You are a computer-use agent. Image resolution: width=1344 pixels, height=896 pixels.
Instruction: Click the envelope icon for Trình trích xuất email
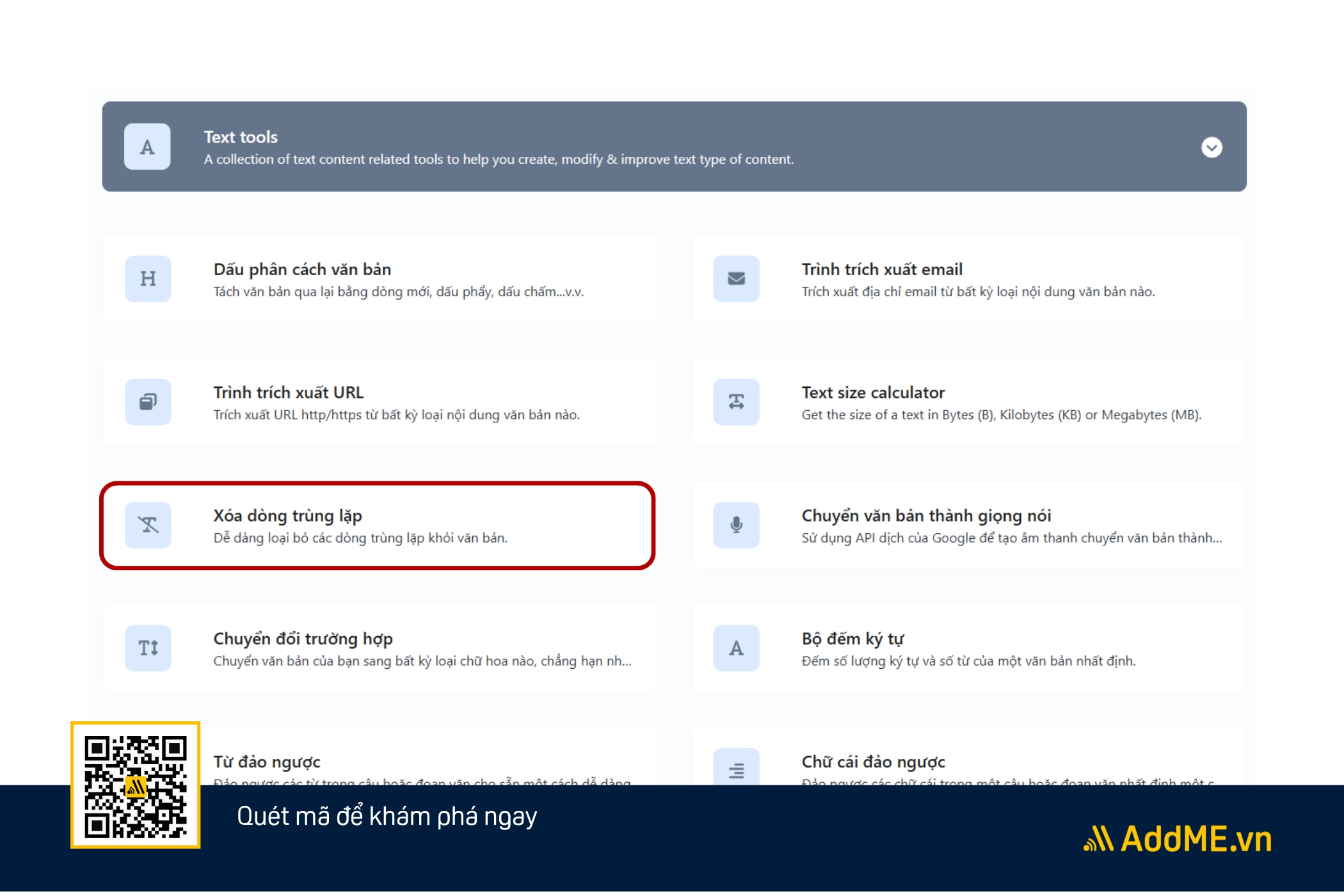pos(736,278)
